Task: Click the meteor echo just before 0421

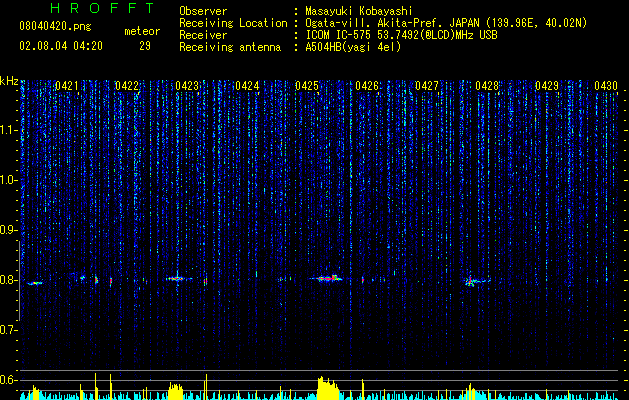Action: pyautogui.click(x=35, y=283)
